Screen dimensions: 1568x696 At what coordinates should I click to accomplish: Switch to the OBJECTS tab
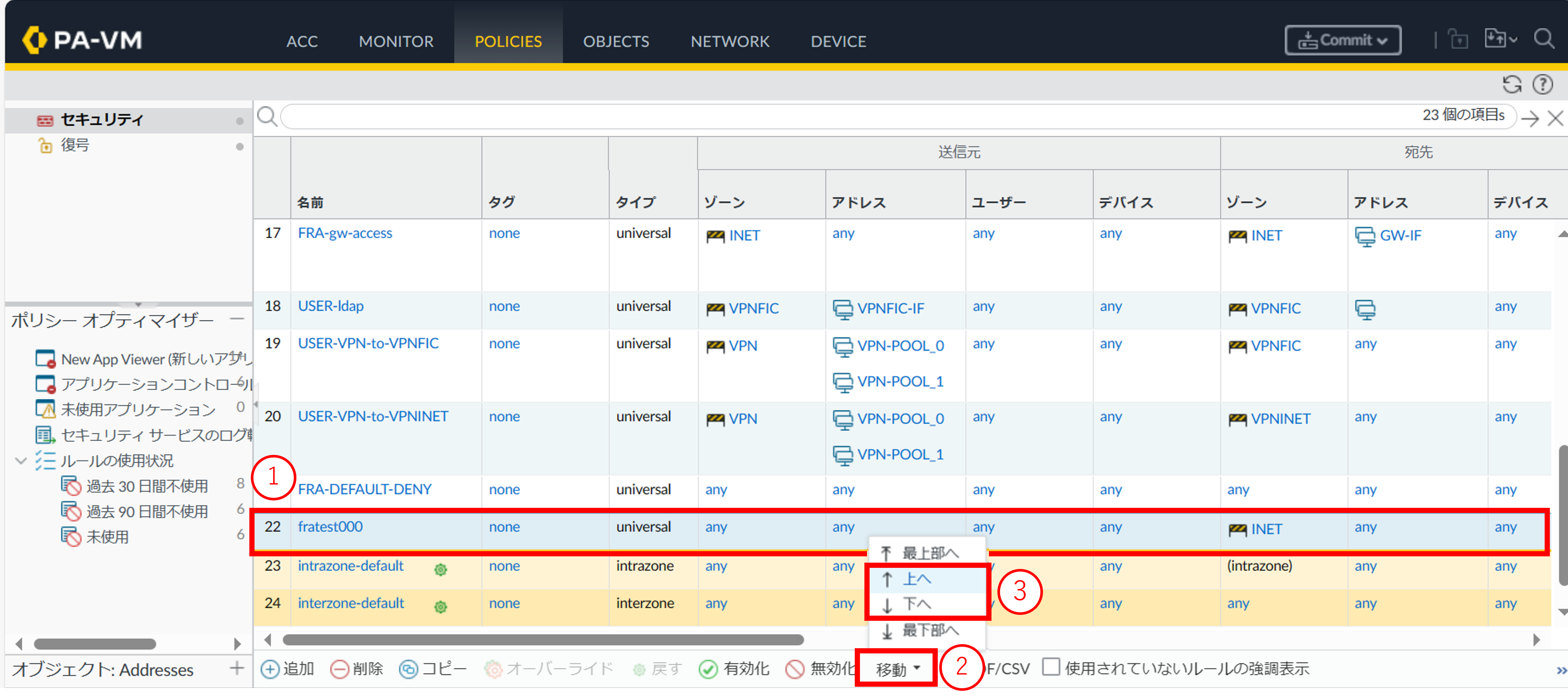pyautogui.click(x=615, y=41)
